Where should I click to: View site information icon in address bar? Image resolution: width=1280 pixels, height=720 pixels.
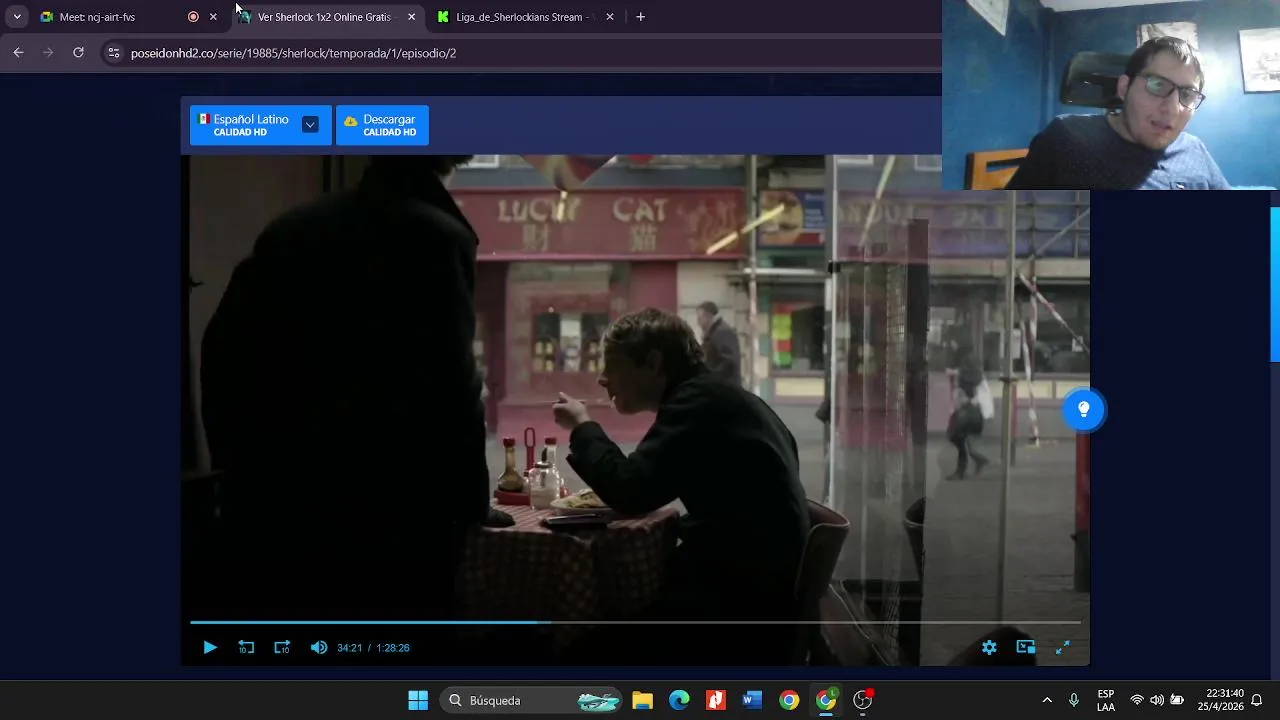tap(114, 53)
